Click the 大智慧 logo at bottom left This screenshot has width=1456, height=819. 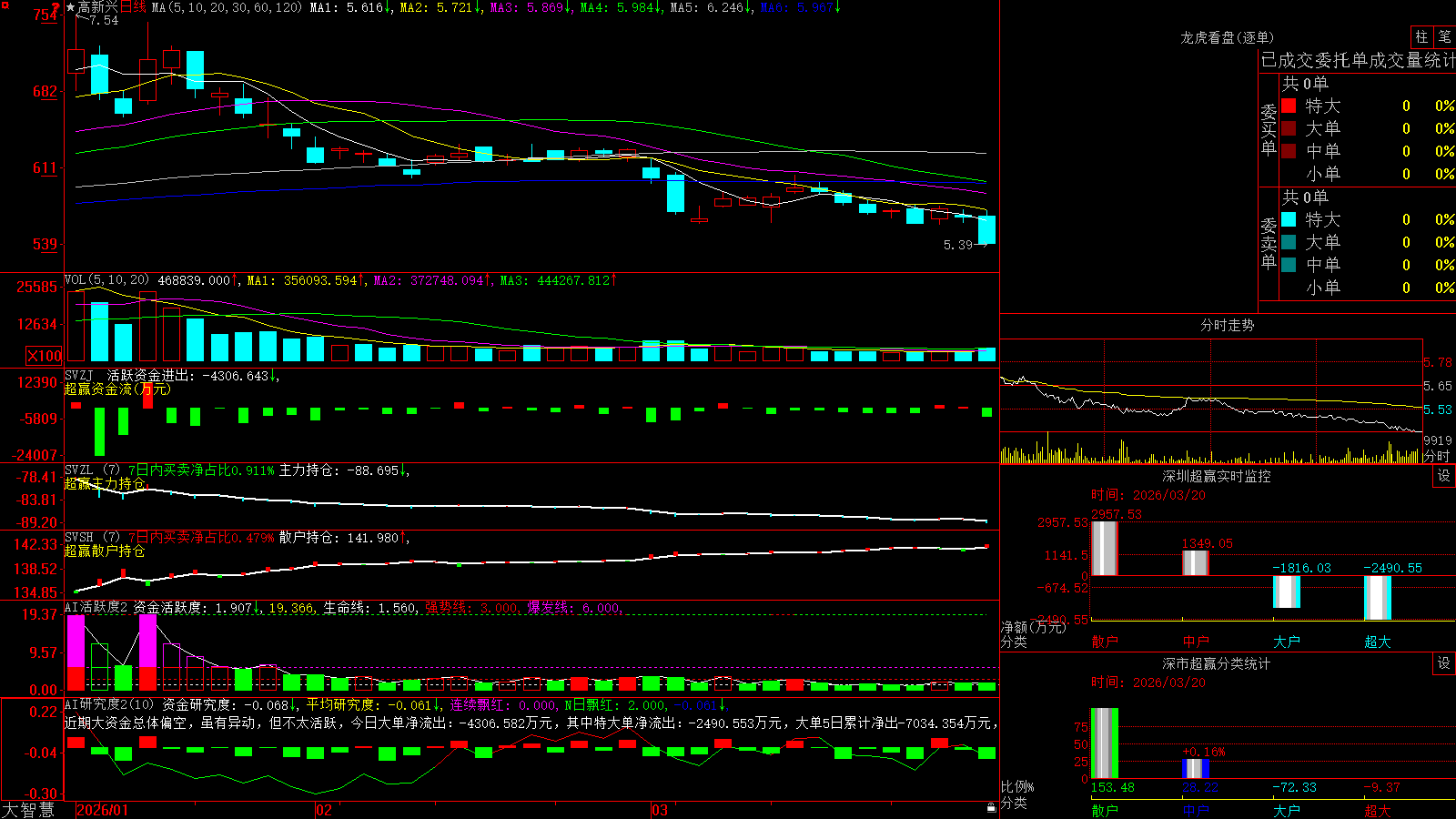28,810
